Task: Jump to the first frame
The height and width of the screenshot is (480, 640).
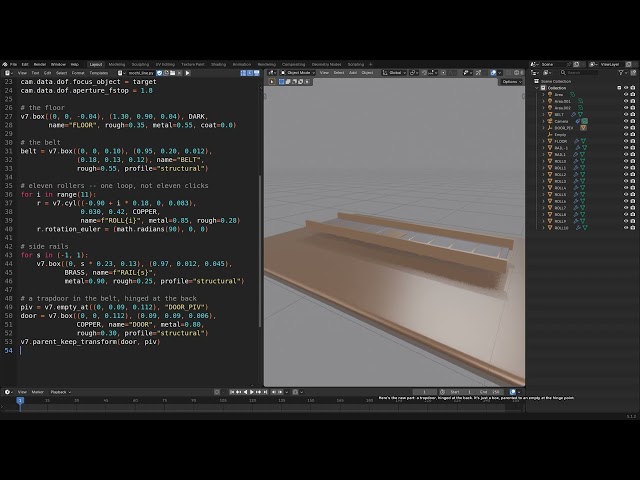Action: tap(232, 392)
